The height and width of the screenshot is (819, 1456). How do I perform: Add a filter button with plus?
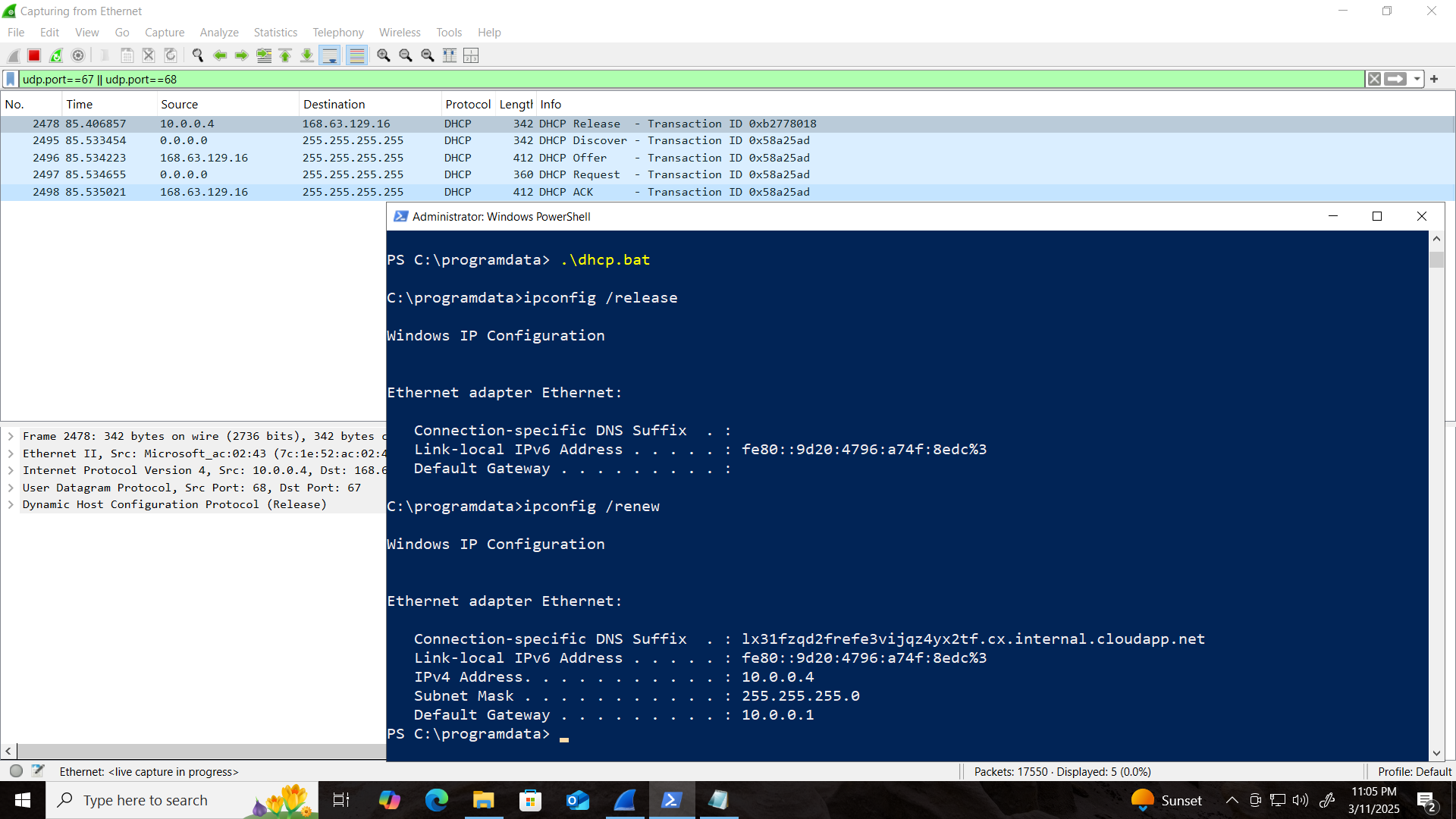tap(1434, 79)
